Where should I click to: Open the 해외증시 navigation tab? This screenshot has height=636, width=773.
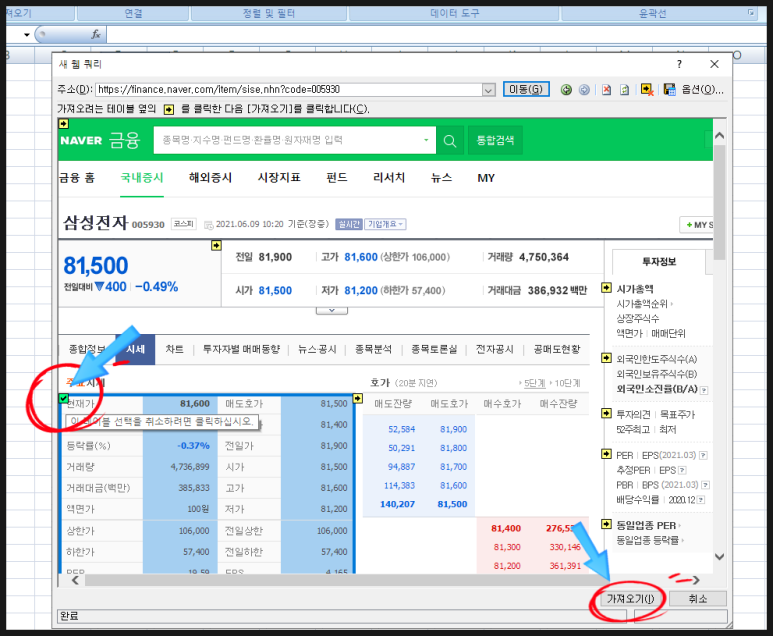[x=211, y=178]
